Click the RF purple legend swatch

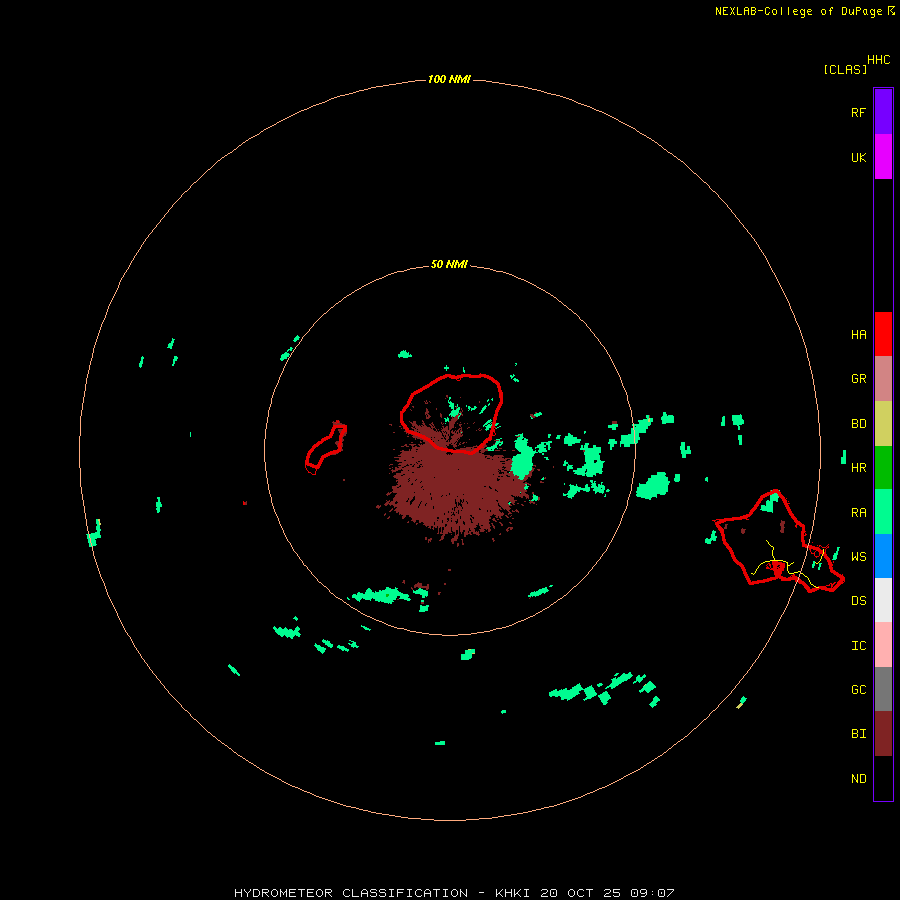(x=883, y=112)
